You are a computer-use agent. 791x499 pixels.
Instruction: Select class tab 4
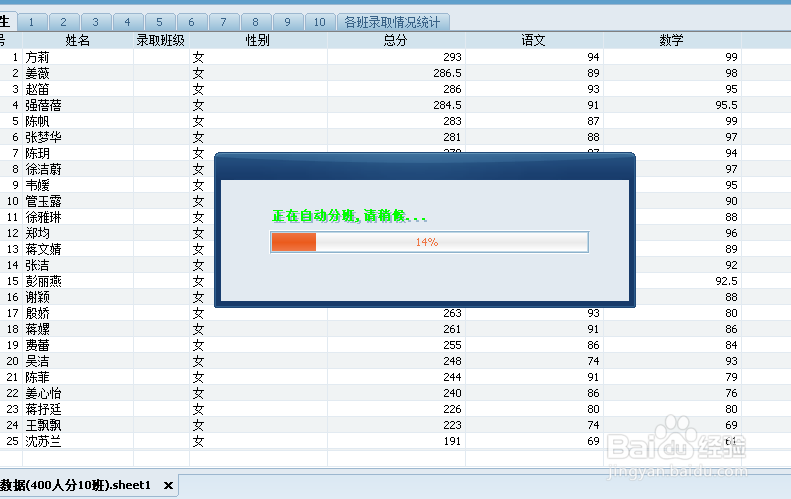(x=127, y=22)
